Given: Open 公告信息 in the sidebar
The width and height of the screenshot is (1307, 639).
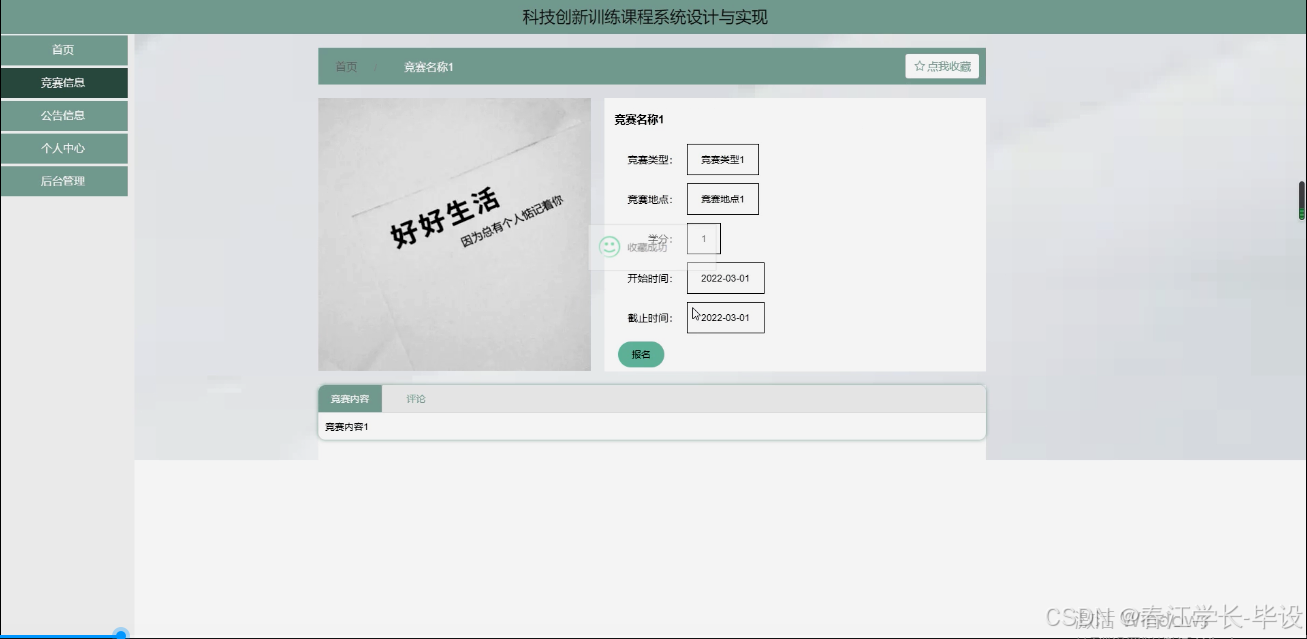Looking at the screenshot, I should 64,116.
